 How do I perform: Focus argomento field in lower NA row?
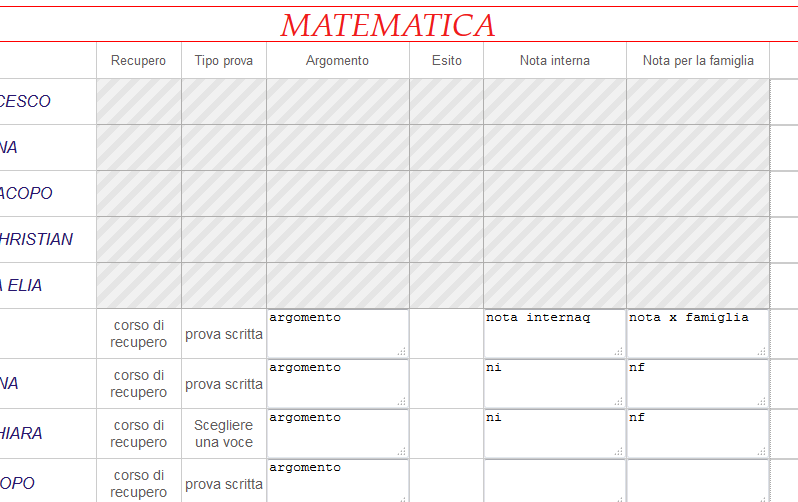[x=338, y=383]
